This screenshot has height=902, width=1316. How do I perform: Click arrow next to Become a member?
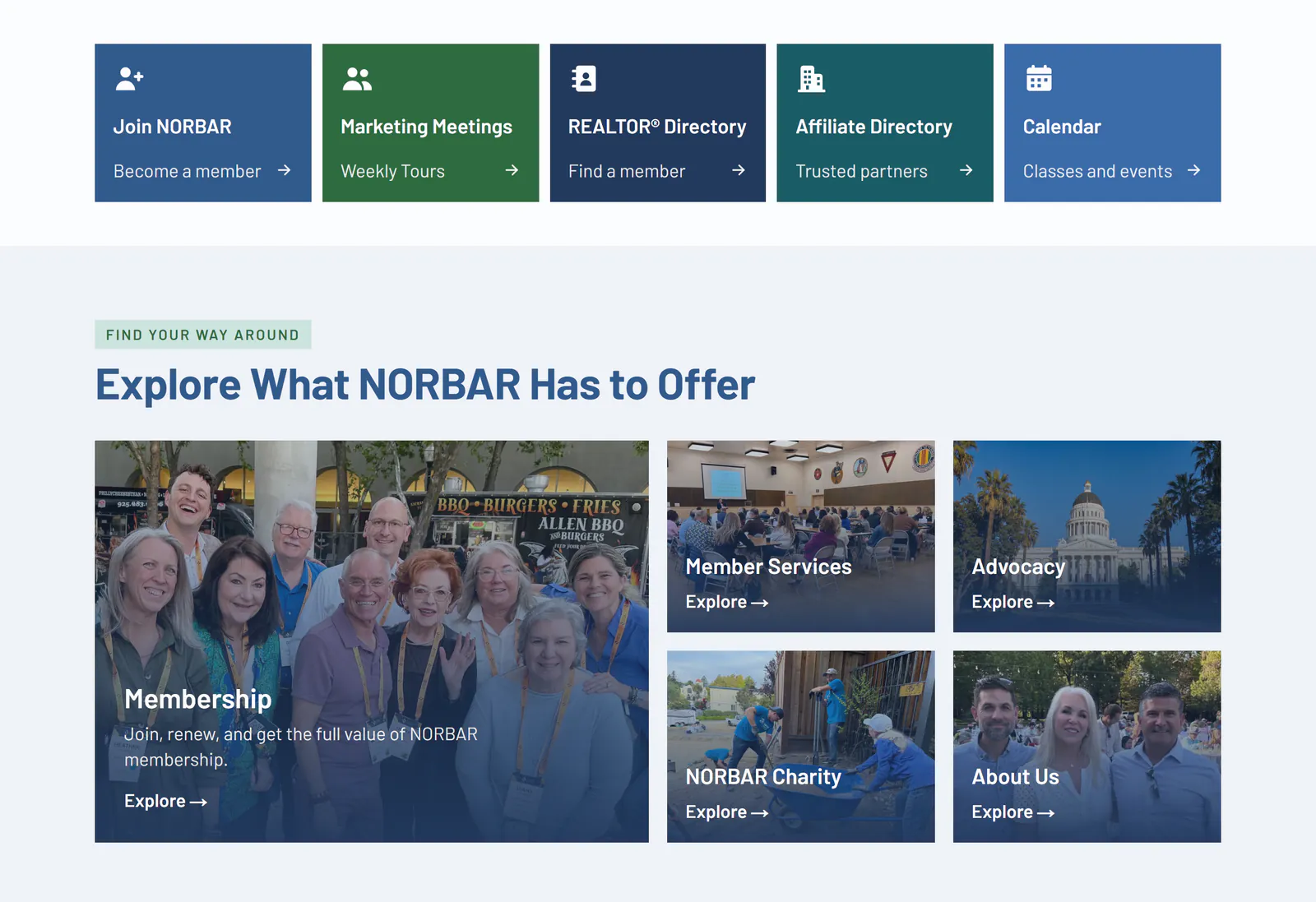click(285, 170)
